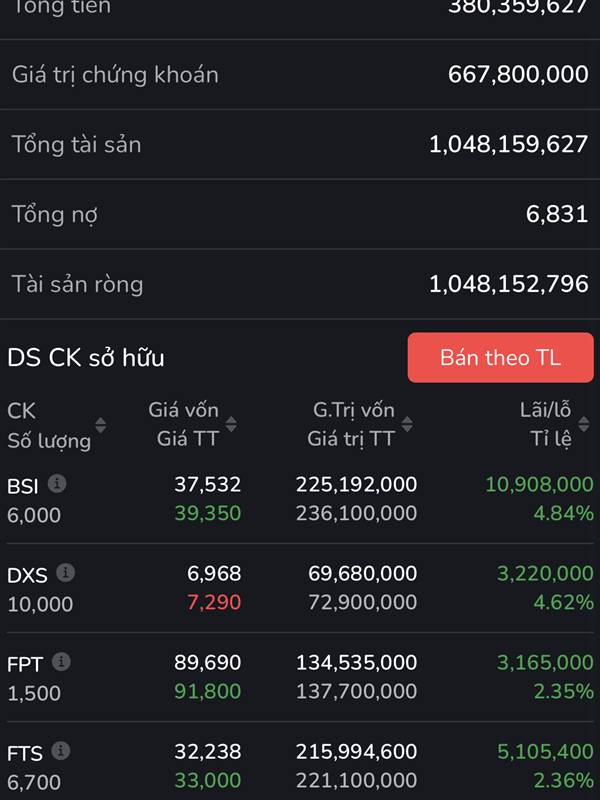Select the BSI stock symbol
Viewport: 600px width, 800px height.
[23, 486]
